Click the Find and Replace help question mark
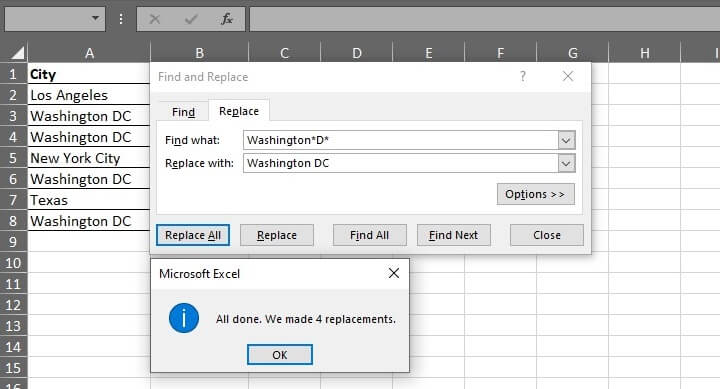 click(x=523, y=76)
